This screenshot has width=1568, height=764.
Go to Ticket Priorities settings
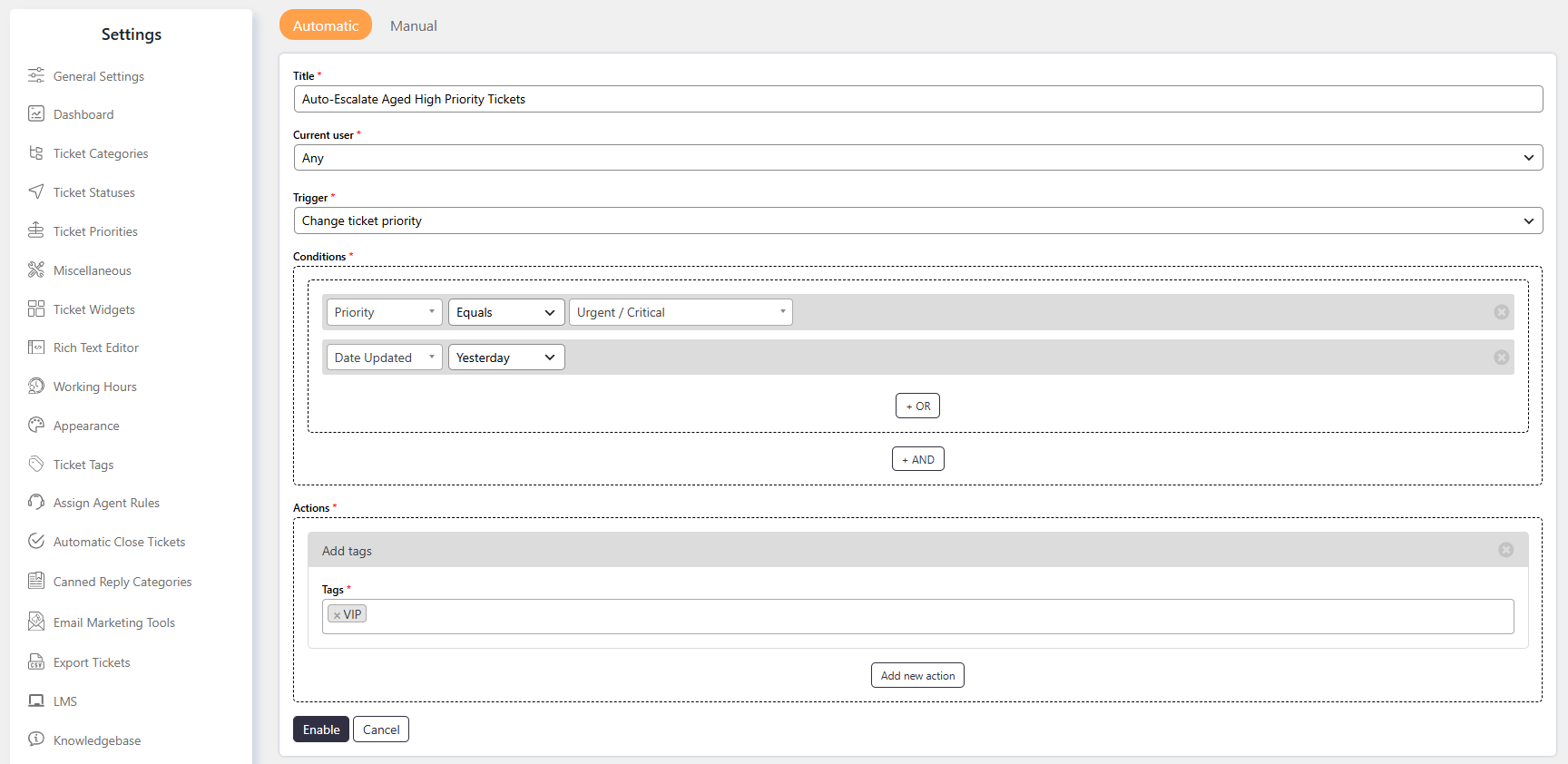click(95, 231)
